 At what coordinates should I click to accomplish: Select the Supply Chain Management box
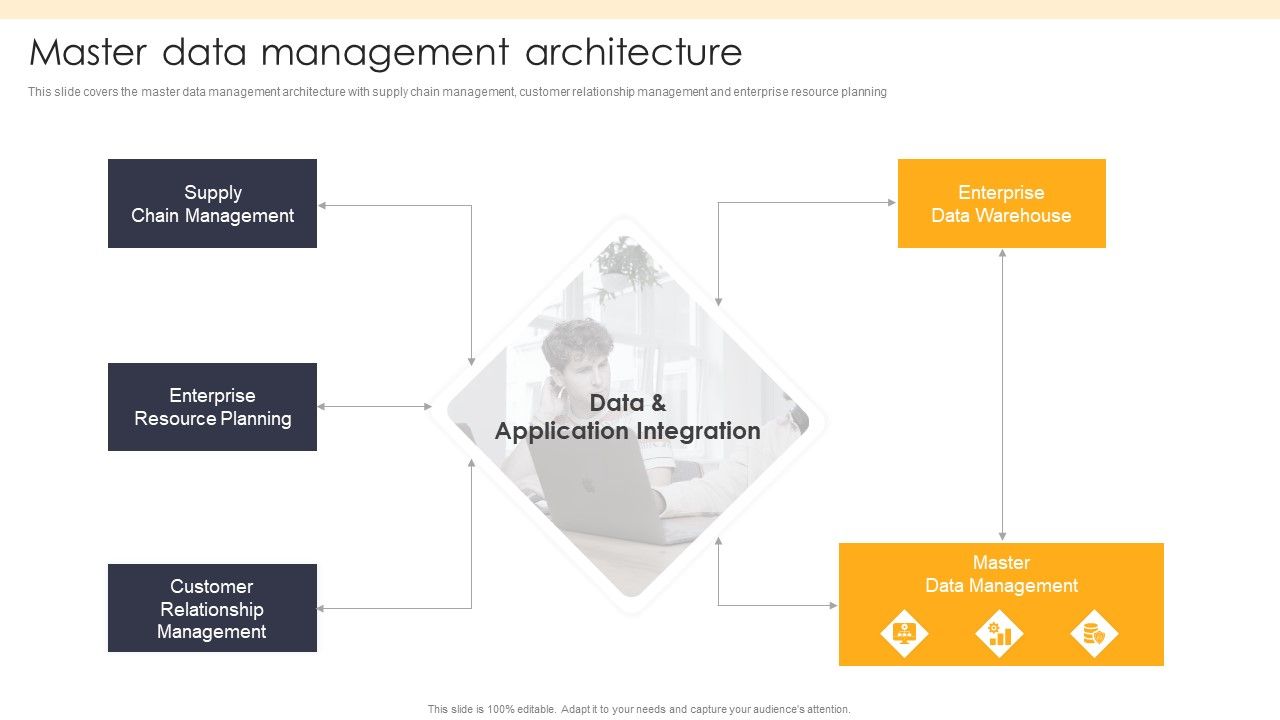pyautogui.click(x=212, y=203)
